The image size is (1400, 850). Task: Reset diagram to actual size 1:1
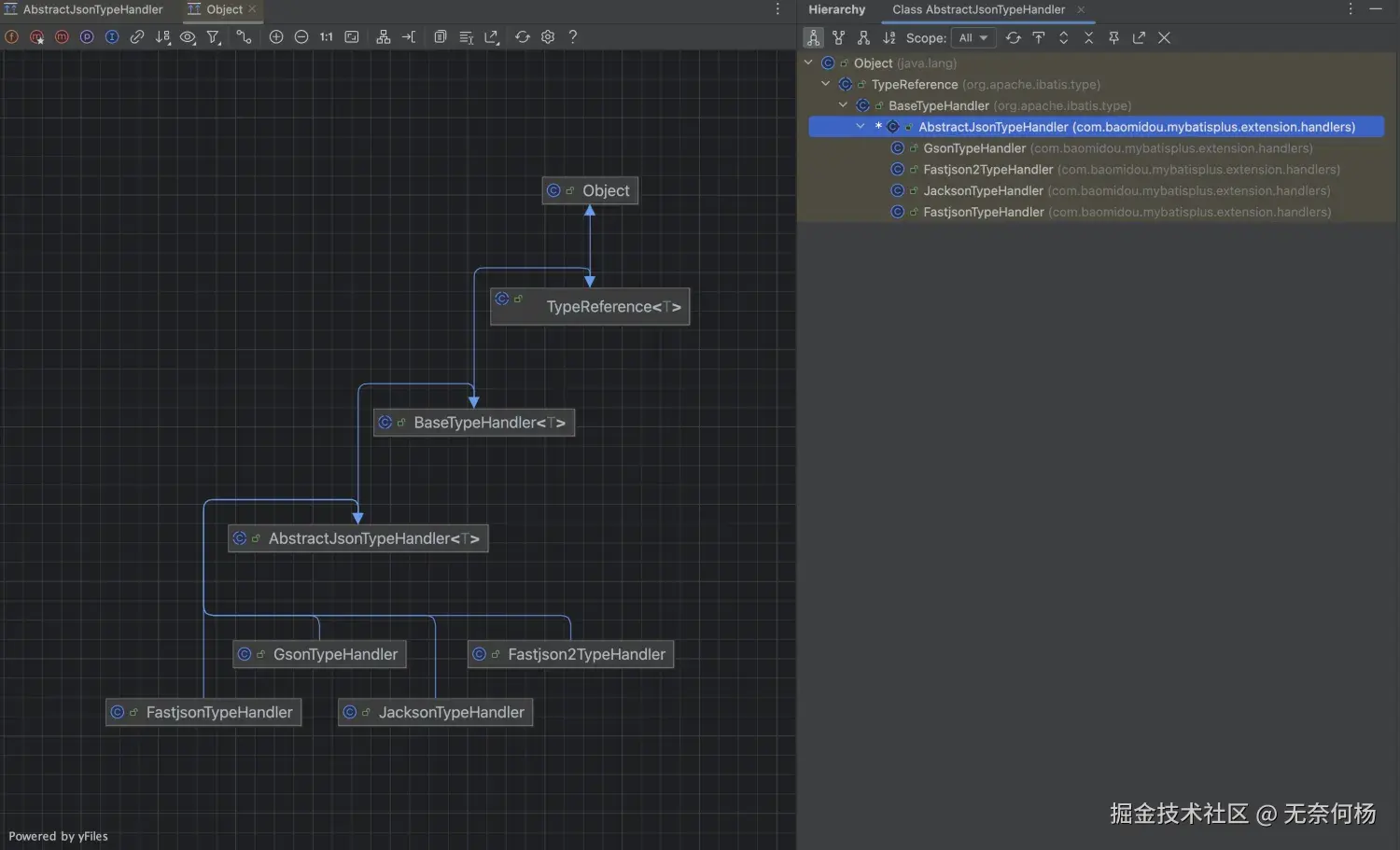326,37
